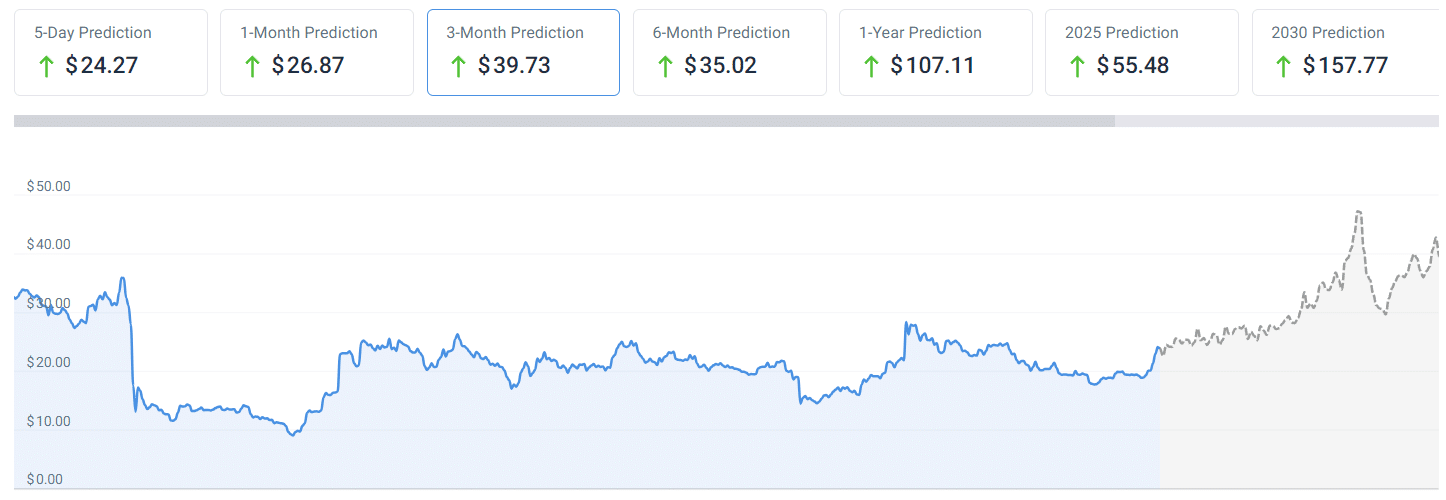
Task: Click the green arrow next to $55.48
Action: pos(1077,67)
